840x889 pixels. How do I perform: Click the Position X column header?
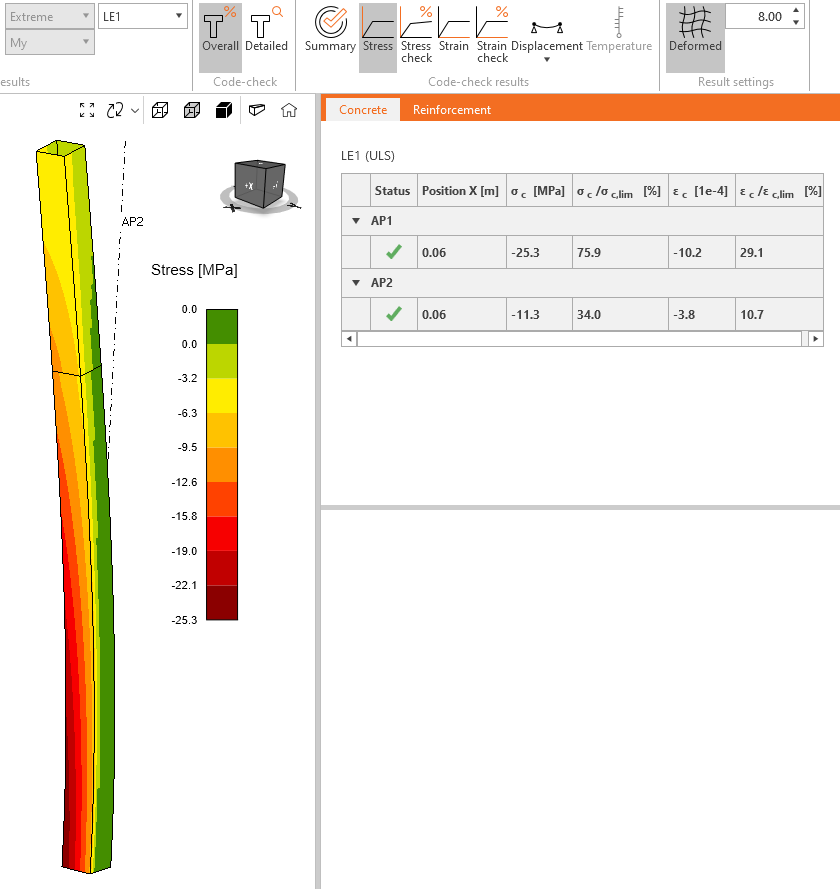pyautogui.click(x=460, y=191)
